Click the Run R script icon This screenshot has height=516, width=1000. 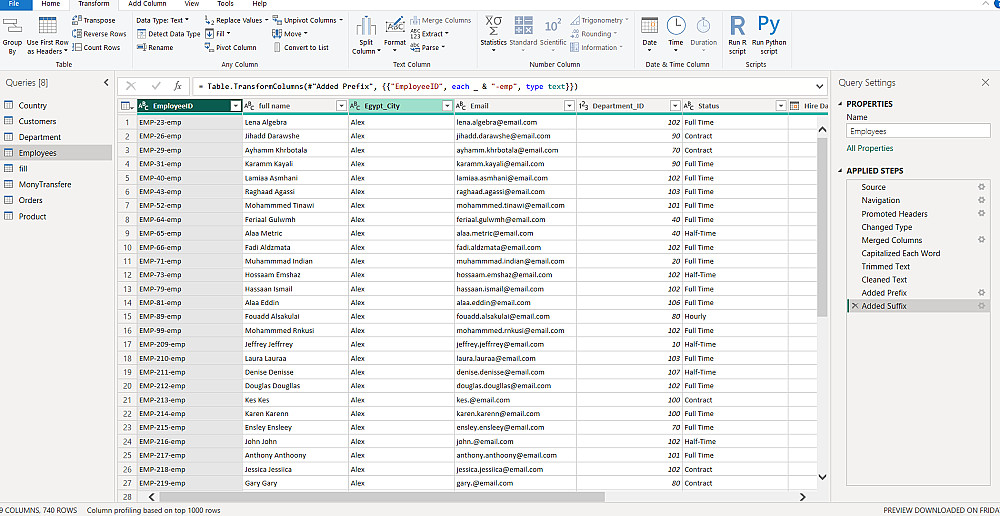click(x=737, y=27)
